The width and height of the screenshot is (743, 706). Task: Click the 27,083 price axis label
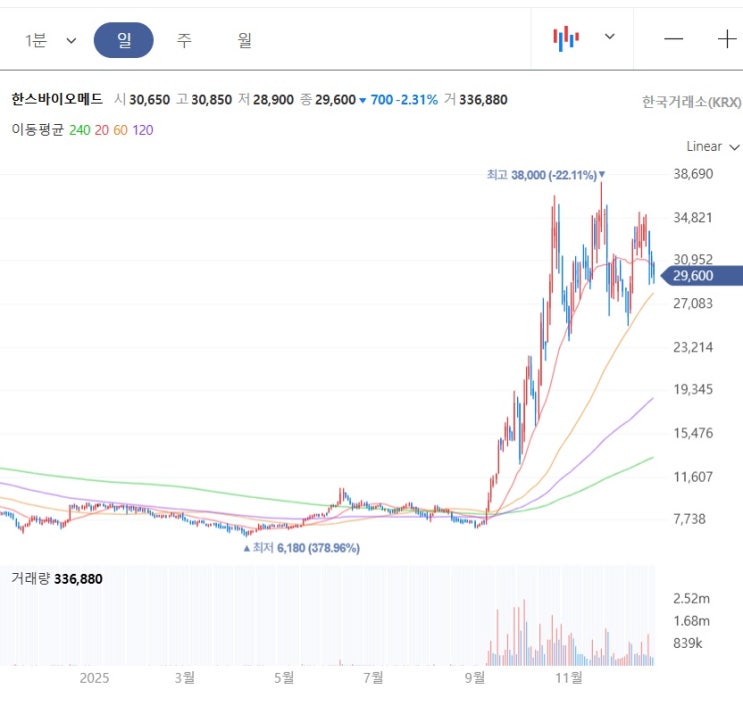[693, 303]
